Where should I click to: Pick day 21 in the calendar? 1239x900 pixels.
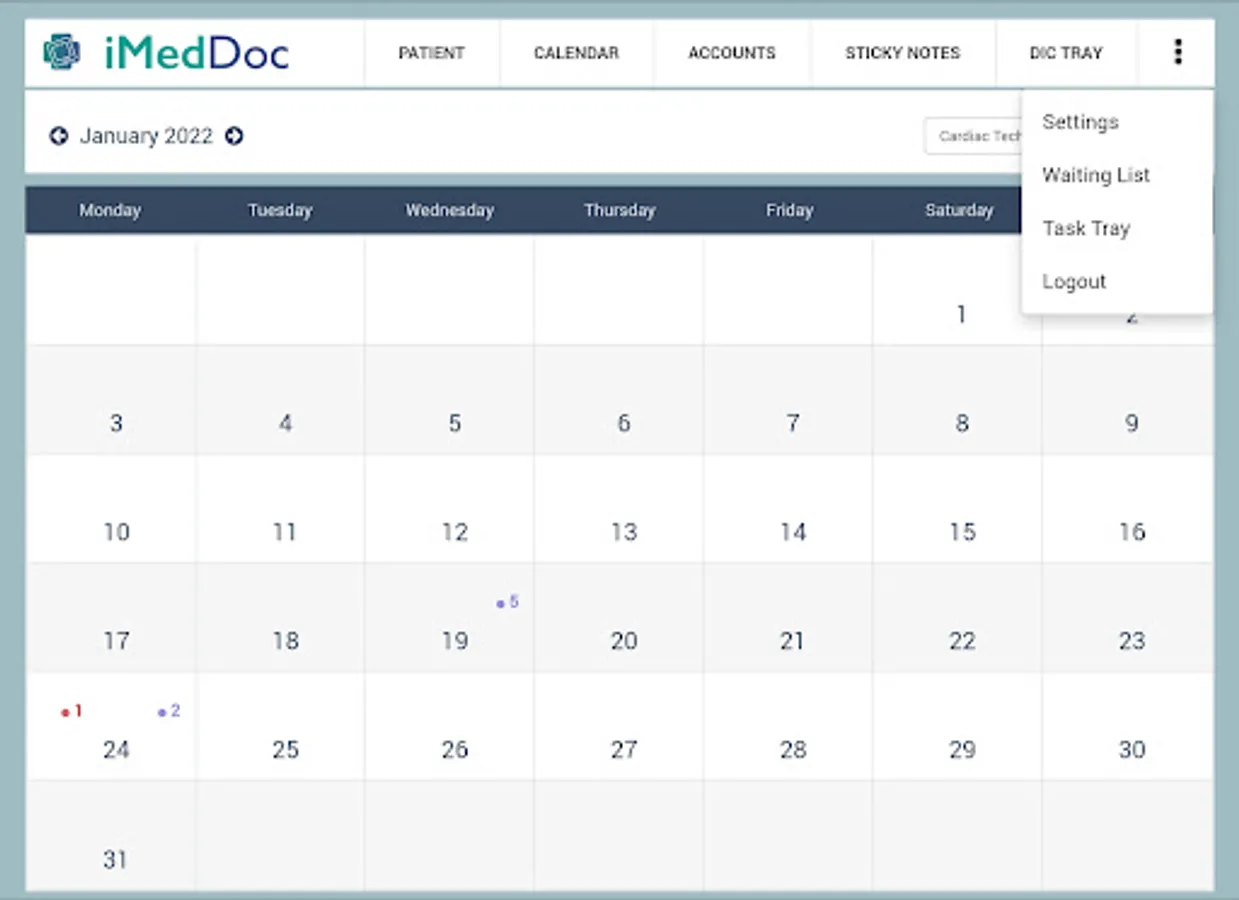tap(788, 618)
